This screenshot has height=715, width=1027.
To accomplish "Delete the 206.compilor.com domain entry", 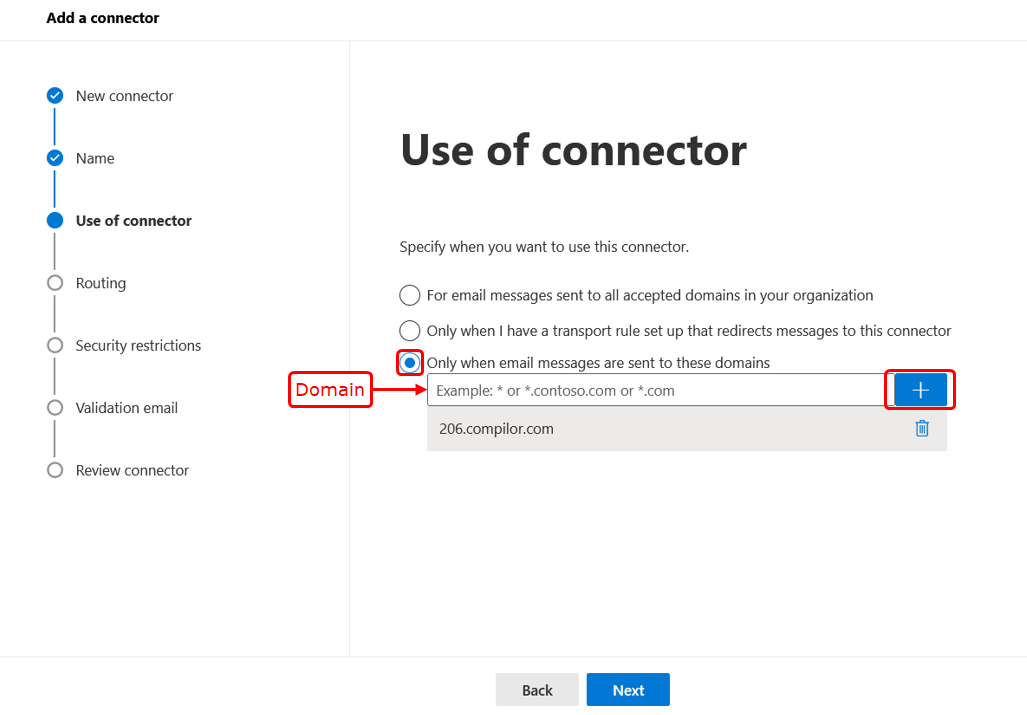I will (921, 428).
